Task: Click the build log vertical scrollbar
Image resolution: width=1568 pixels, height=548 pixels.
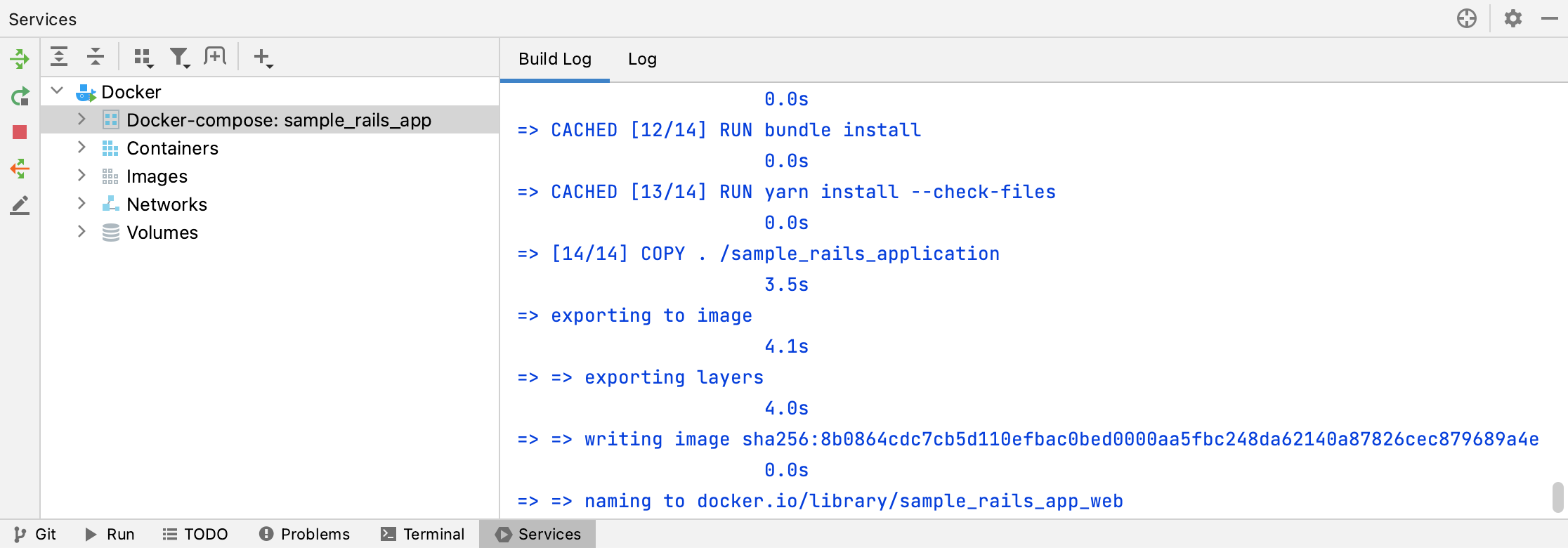Action: [x=1557, y=497]
